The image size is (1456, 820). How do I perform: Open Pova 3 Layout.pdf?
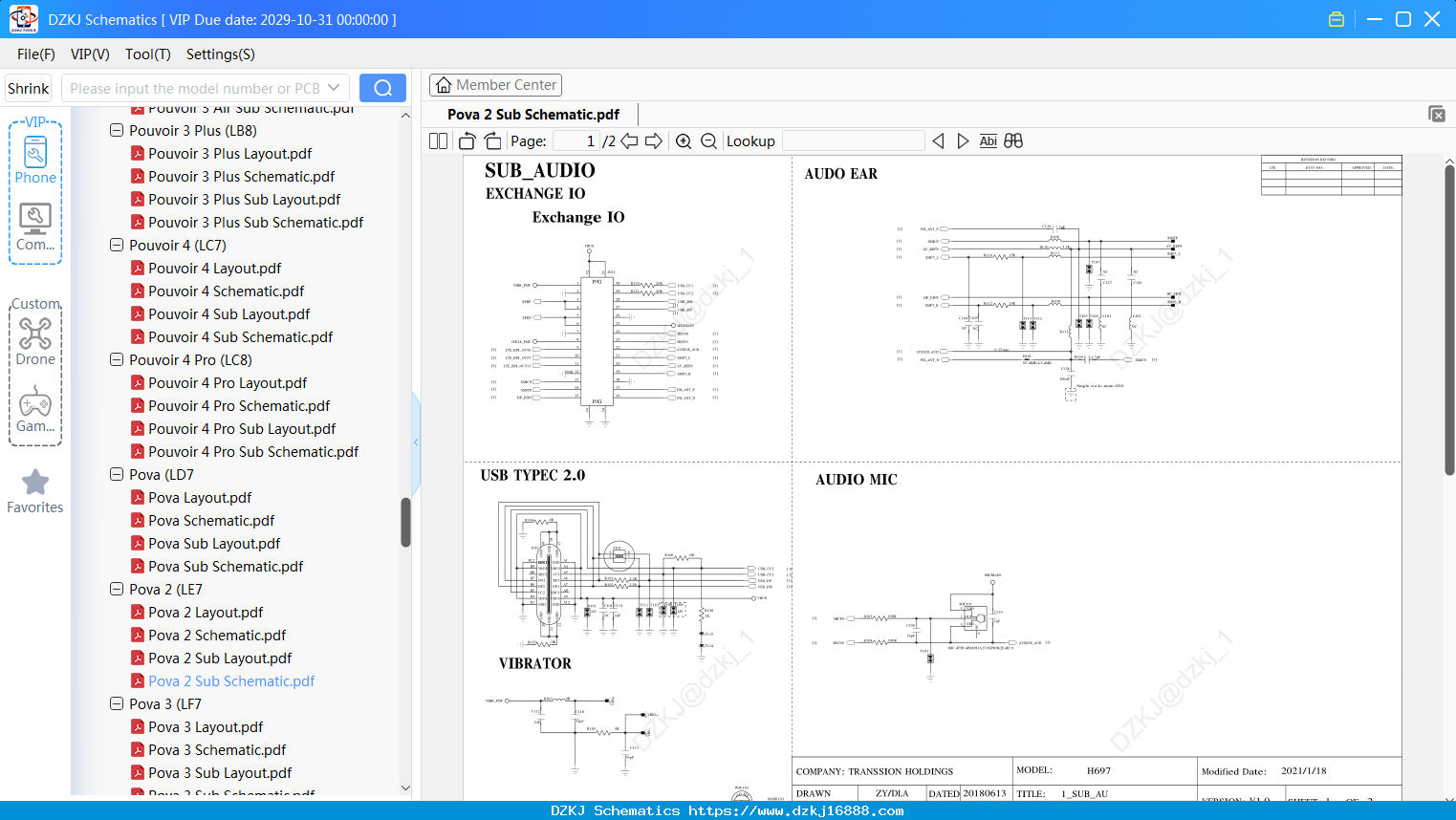(x=206, y=727)
